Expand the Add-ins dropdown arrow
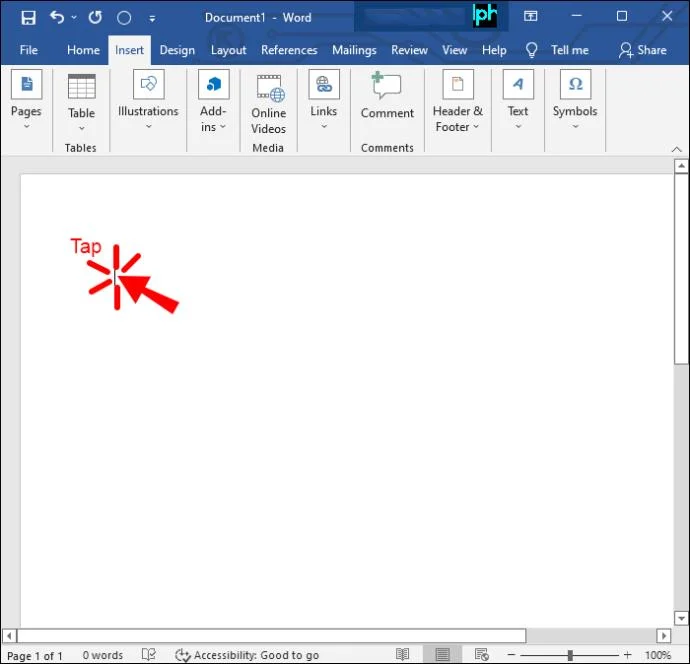 (223, 127)
